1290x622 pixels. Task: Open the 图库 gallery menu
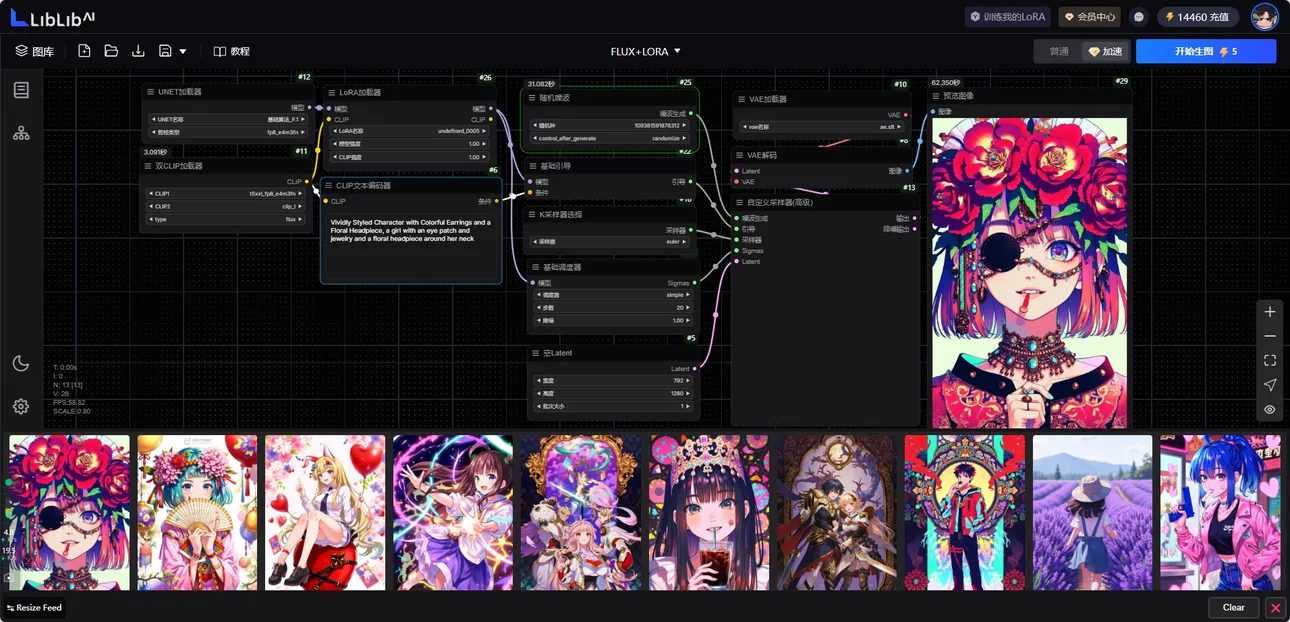(34, 51)
